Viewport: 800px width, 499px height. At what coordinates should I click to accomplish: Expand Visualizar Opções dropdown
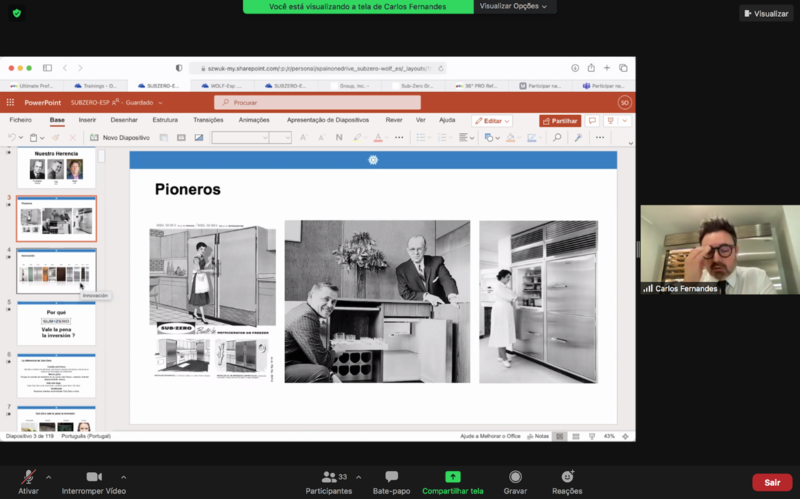(513, 6)
